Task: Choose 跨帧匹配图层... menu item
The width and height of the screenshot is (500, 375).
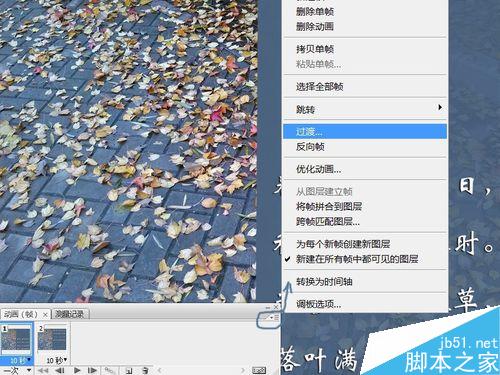Action: click(x=365, y=221)
